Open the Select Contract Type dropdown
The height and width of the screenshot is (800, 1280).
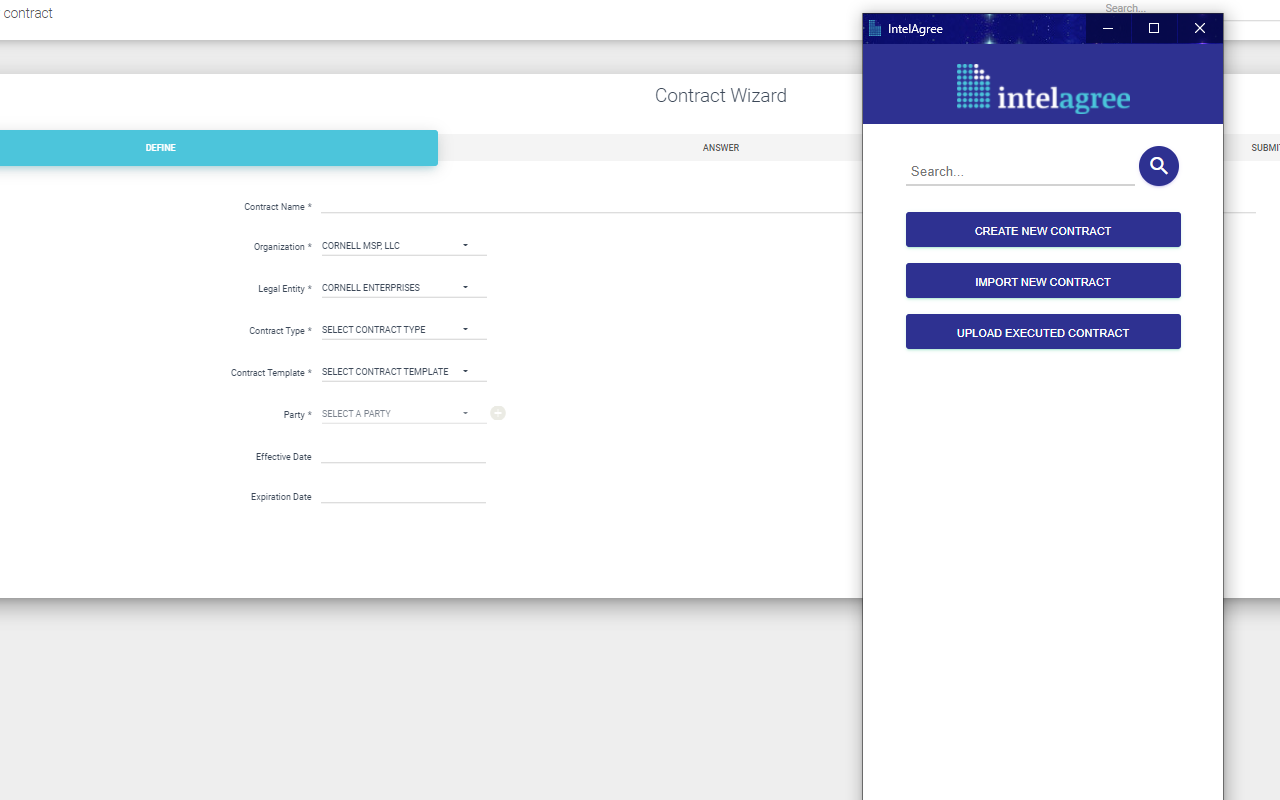[404, 330]
